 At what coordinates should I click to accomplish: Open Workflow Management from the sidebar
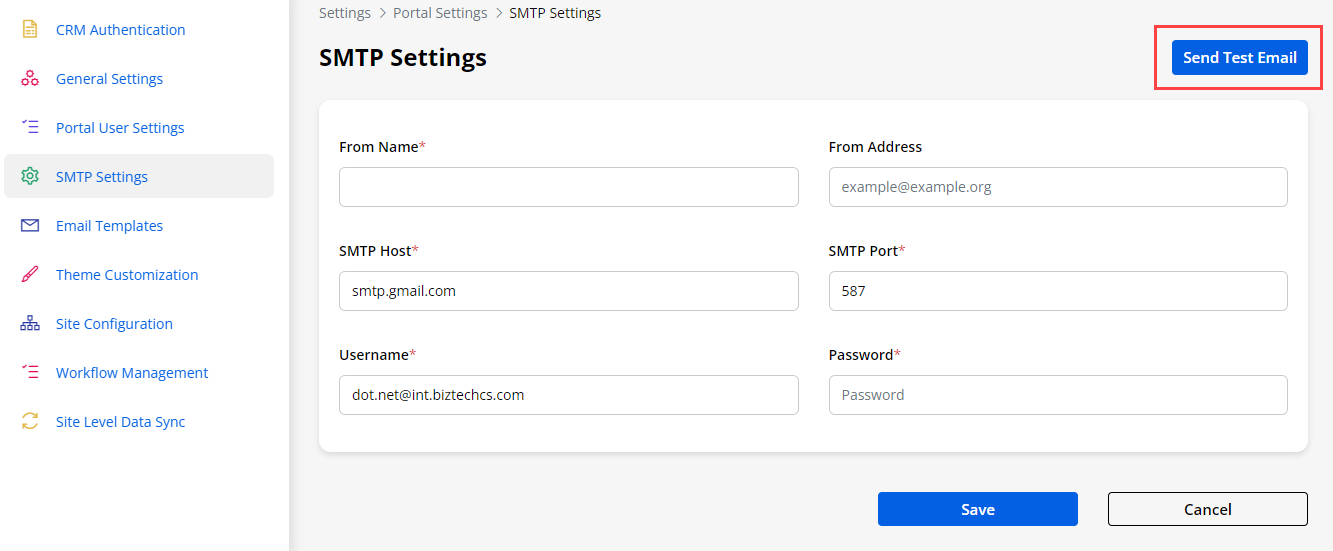pos(132,373)
